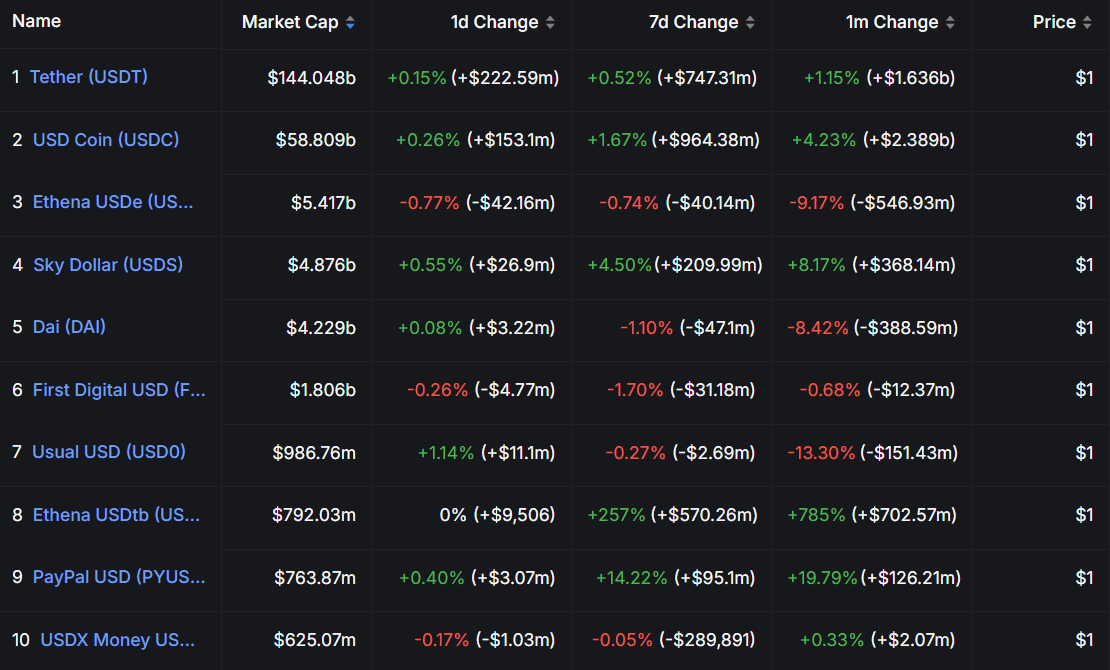The image size is (1110, 670).
Task: Click Dai 1d change +0.08%
Action: (x=430, y=328)
